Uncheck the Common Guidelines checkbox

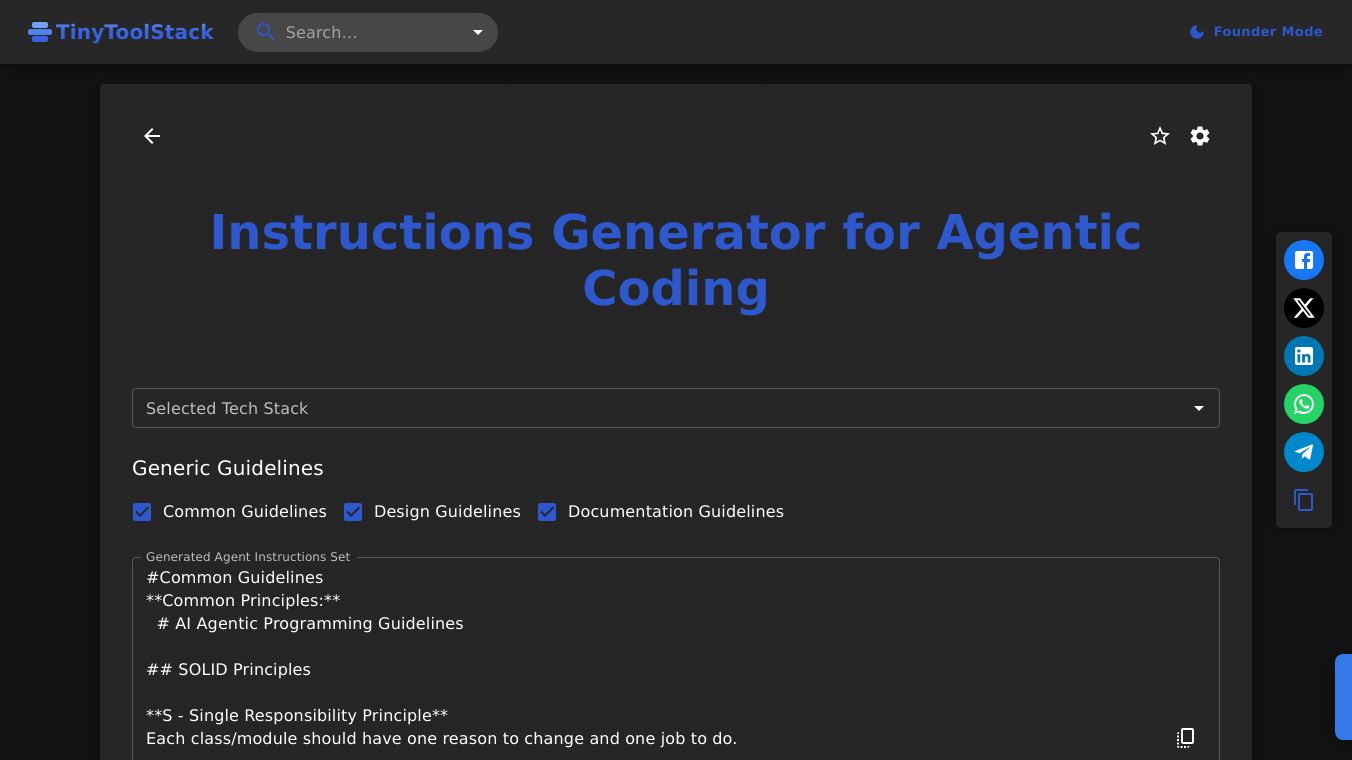click(x=142, y=512)
